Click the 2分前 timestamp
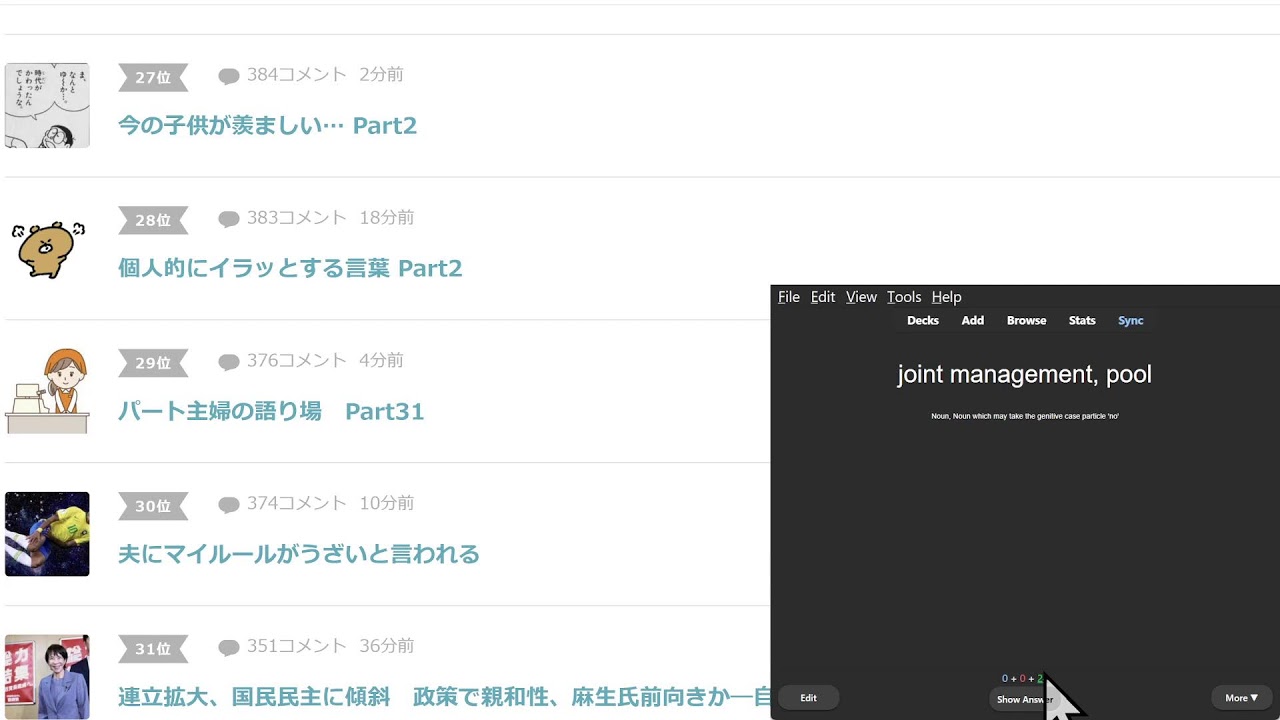 pos(381,75)
